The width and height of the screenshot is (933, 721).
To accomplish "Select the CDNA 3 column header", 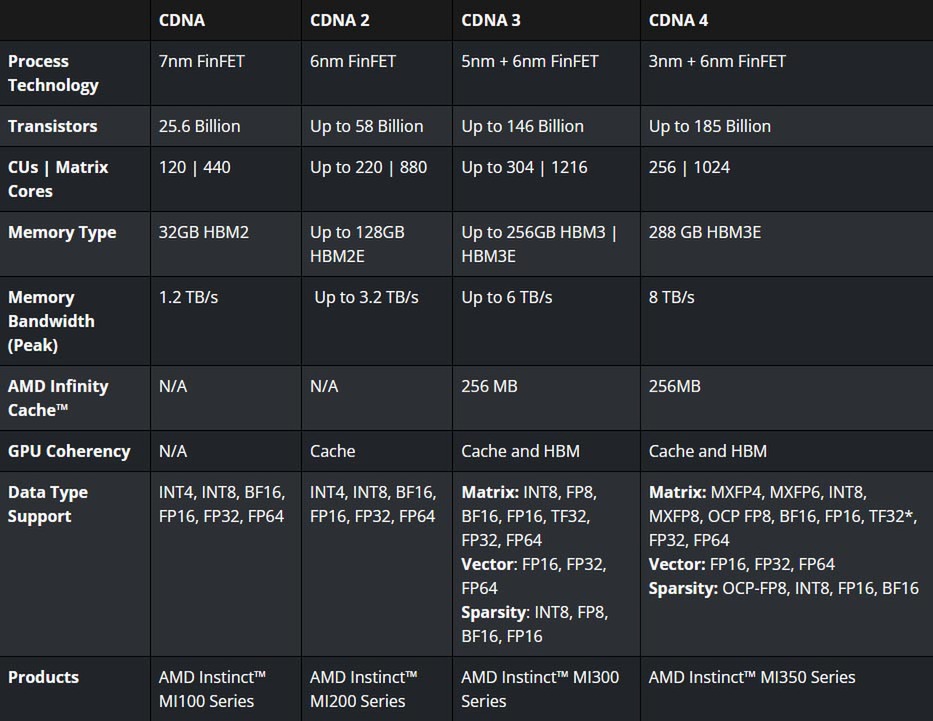I will coord(491,20).
